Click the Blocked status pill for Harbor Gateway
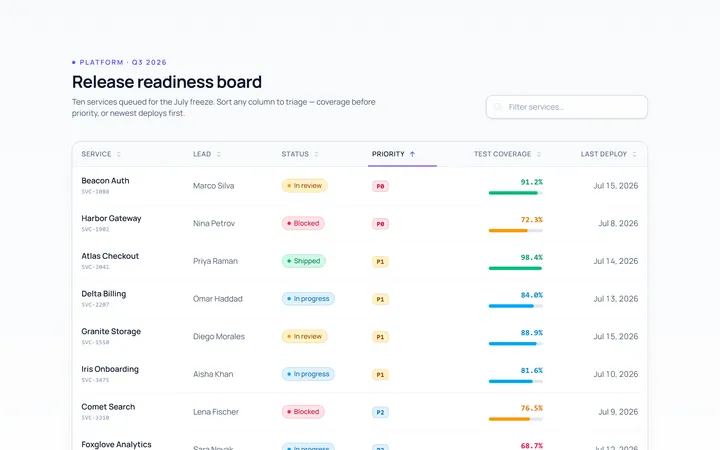Screen dimensions: 720x450 (x=303, y=223)
